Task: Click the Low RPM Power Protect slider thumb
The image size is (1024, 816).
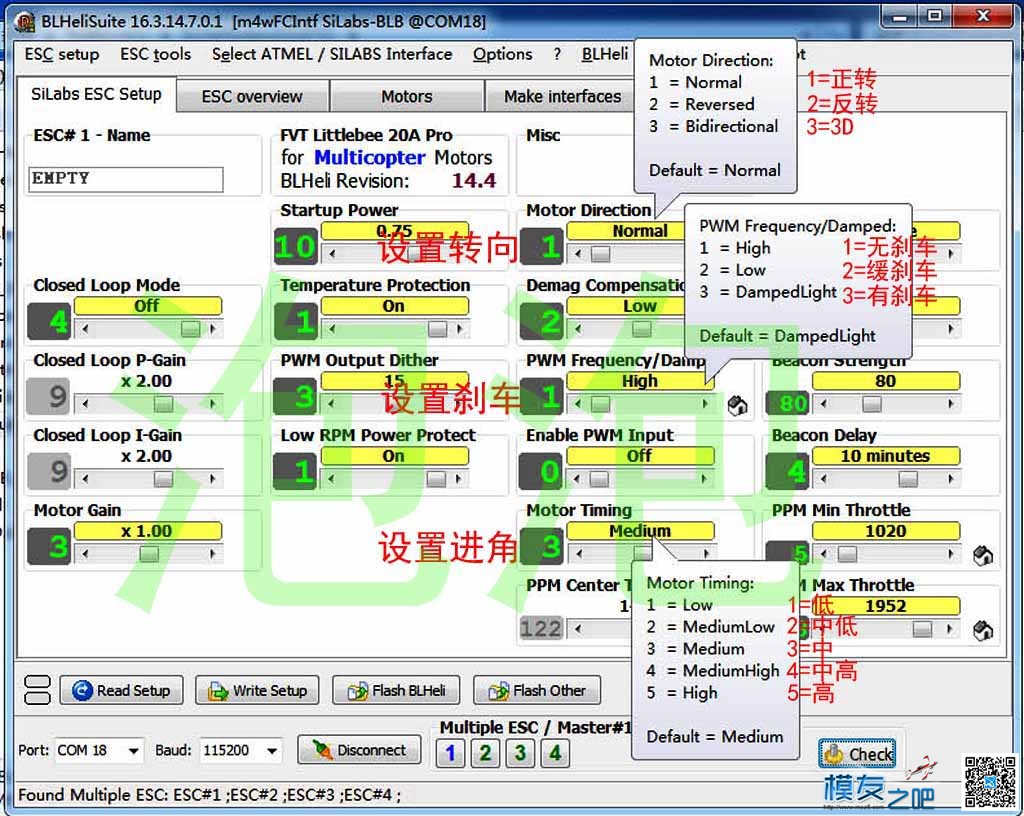Action: [x=436, y=479]
